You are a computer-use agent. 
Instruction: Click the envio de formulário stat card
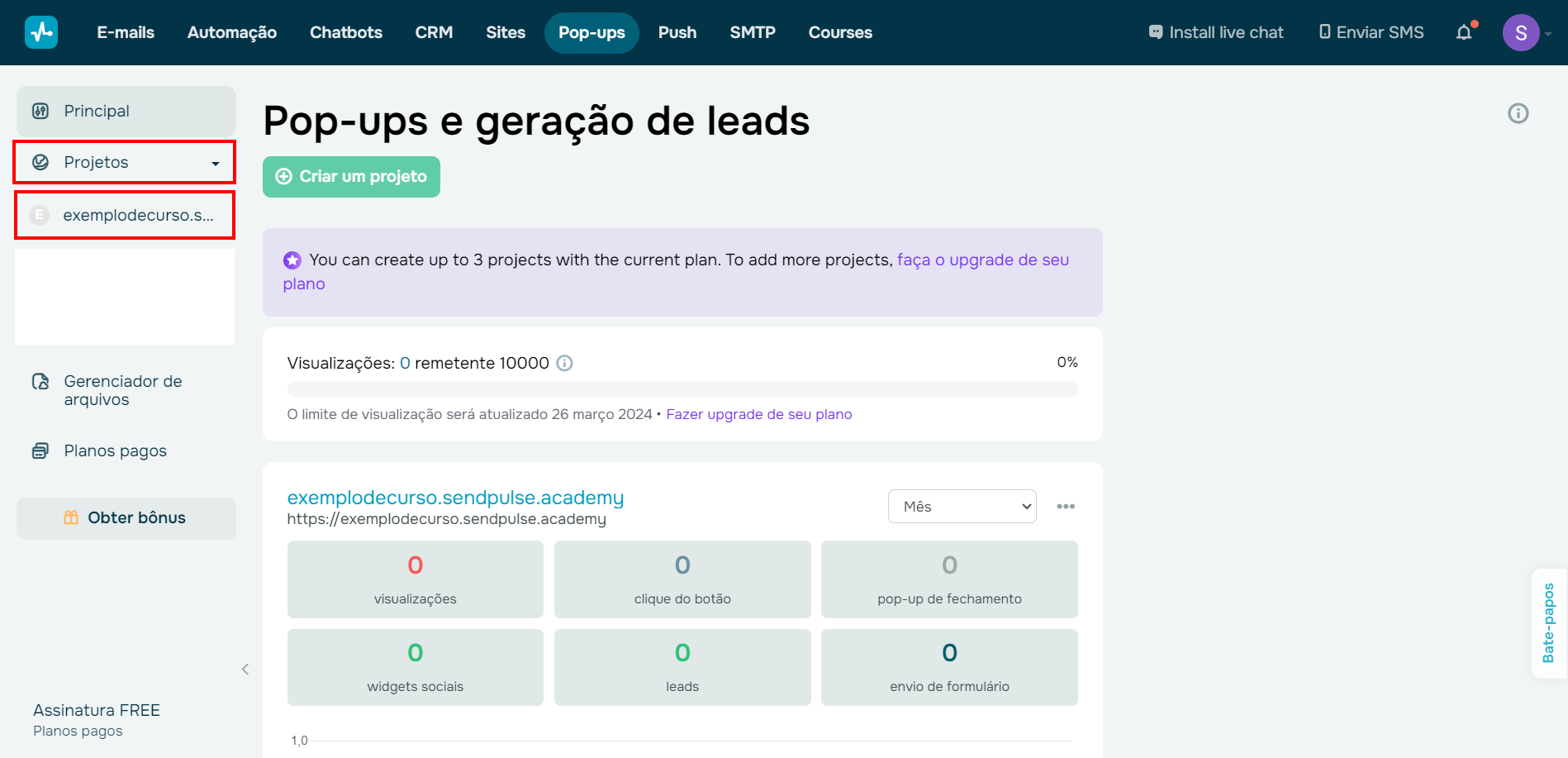pyautogui.click(x=949, y=667)
